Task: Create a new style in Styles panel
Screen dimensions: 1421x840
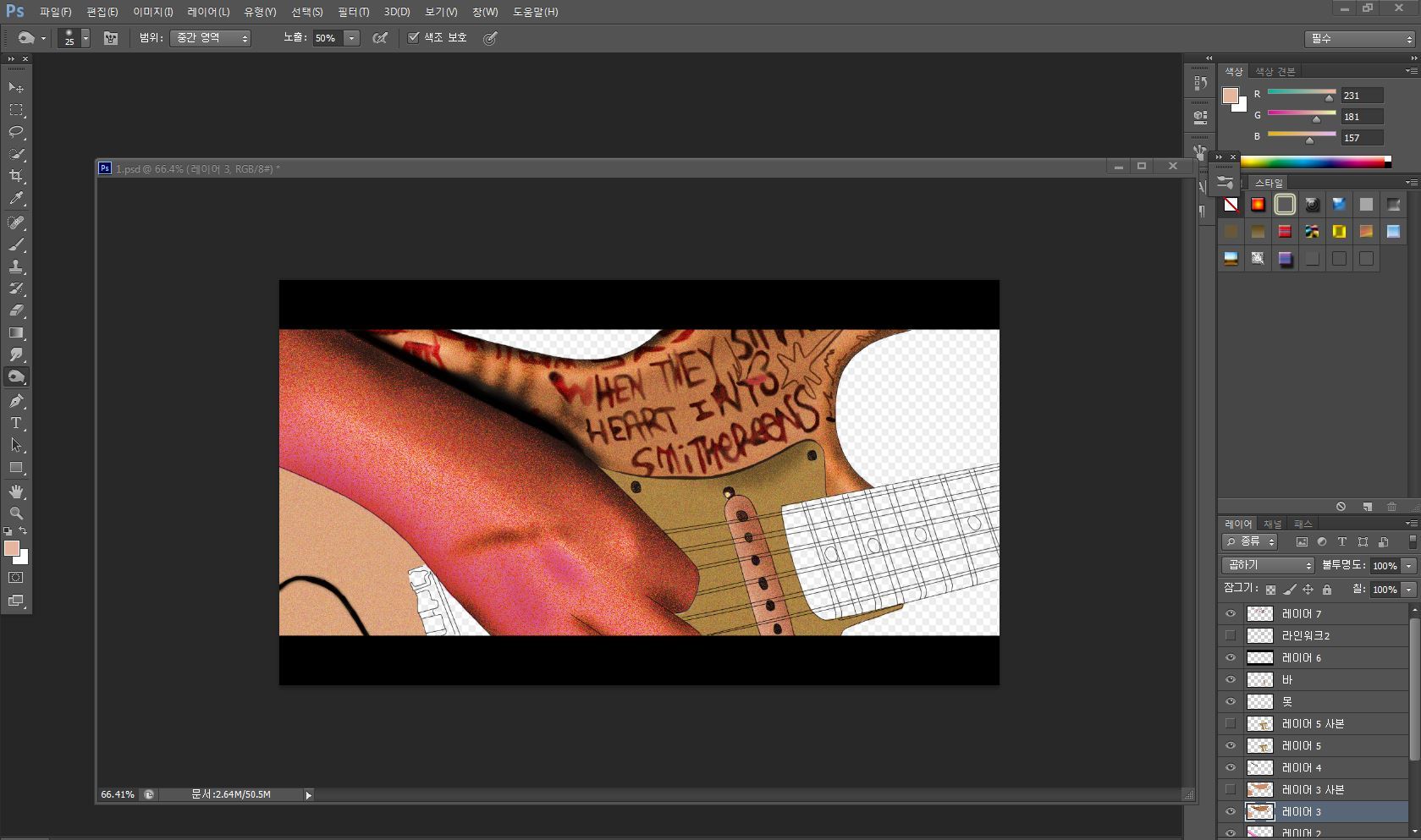Action: [x=1367, y=507]
